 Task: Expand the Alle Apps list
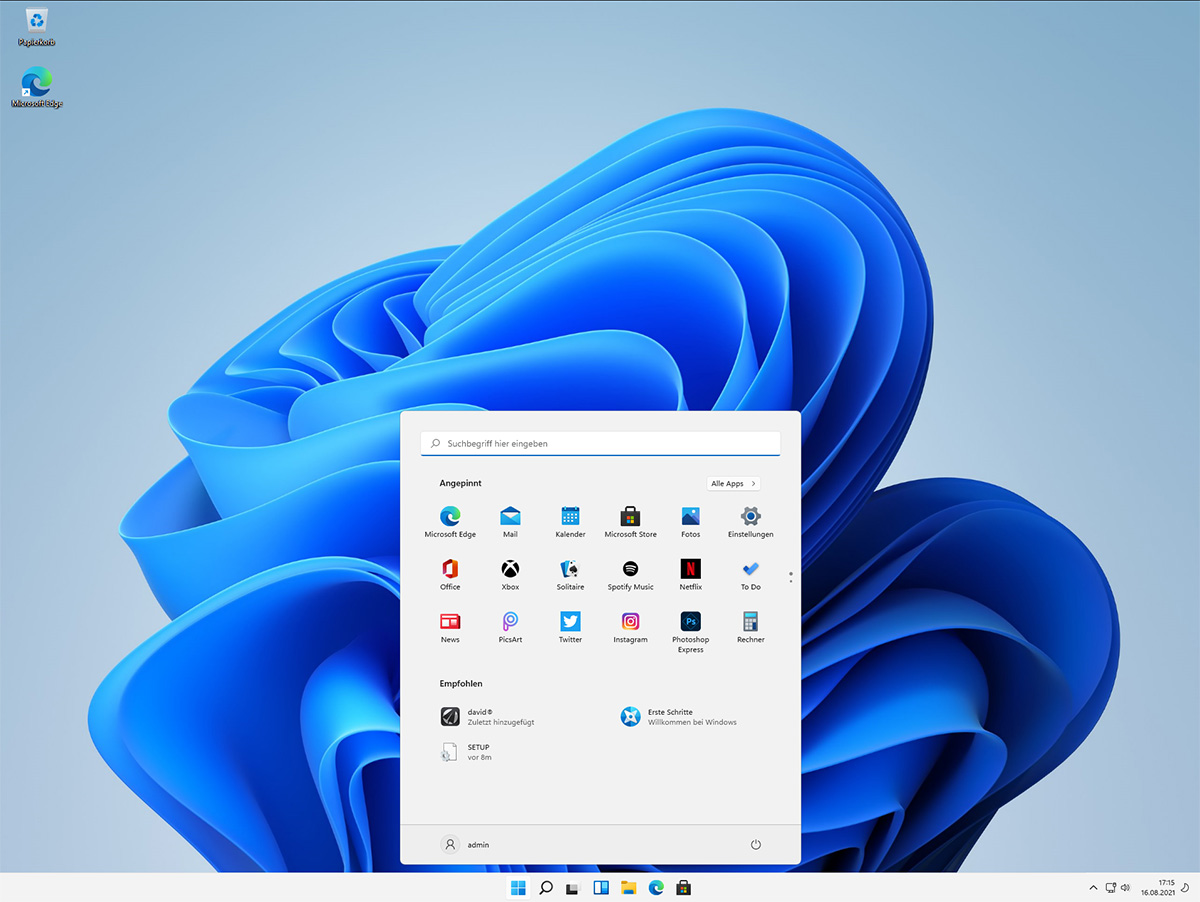pos(733,483)
